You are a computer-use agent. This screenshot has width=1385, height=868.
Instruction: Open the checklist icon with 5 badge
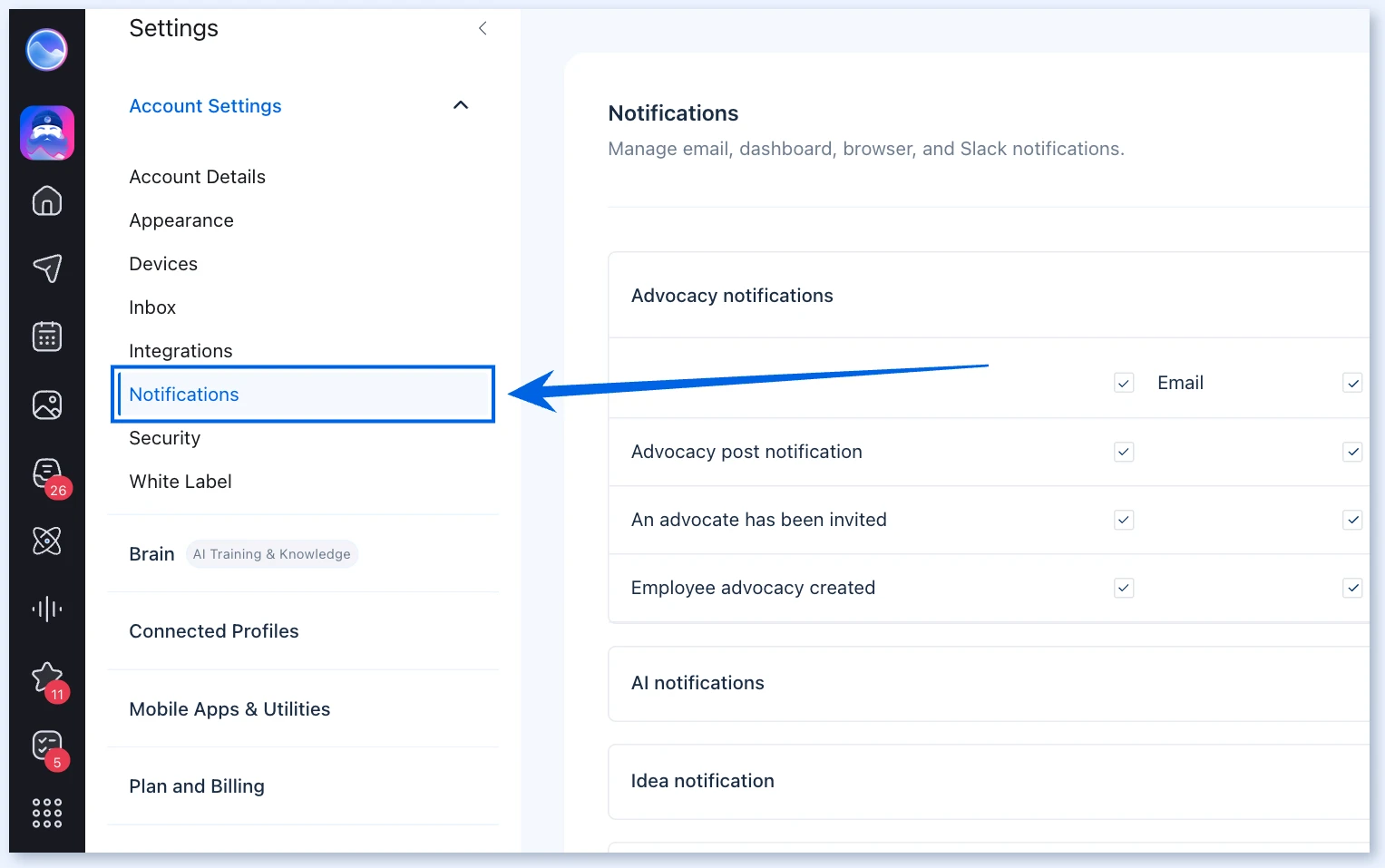click(49, 747)
